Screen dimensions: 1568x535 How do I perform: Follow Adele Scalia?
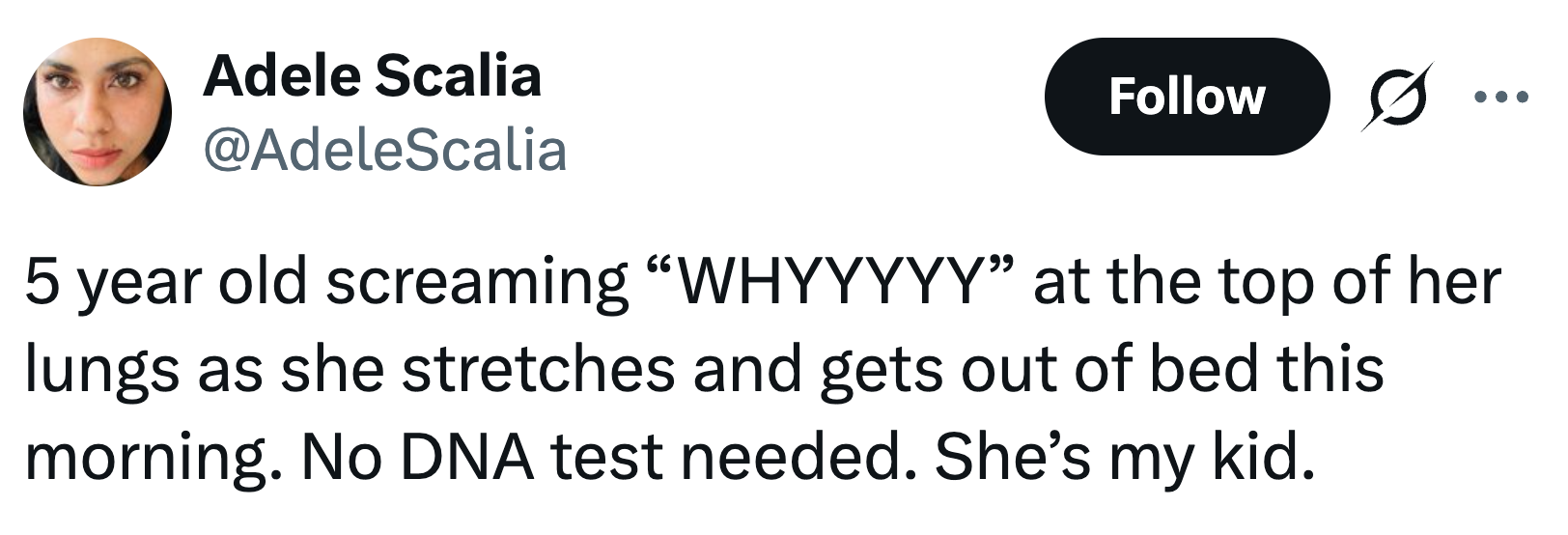point(1187,97)
